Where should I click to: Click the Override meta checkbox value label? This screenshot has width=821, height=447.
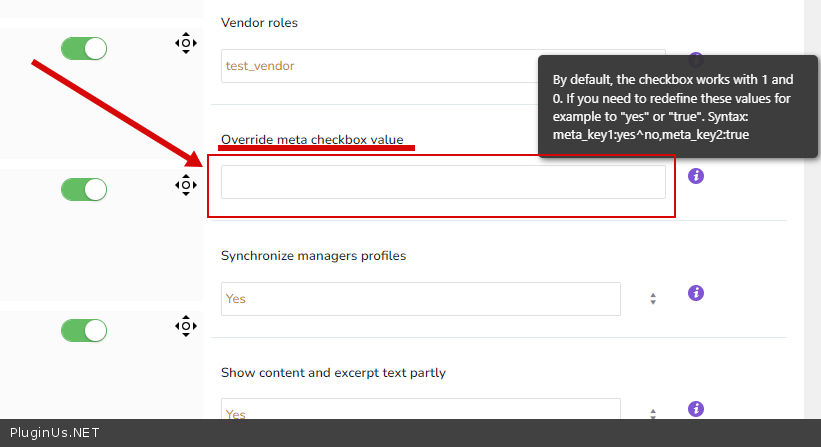(x=312, y=139)
